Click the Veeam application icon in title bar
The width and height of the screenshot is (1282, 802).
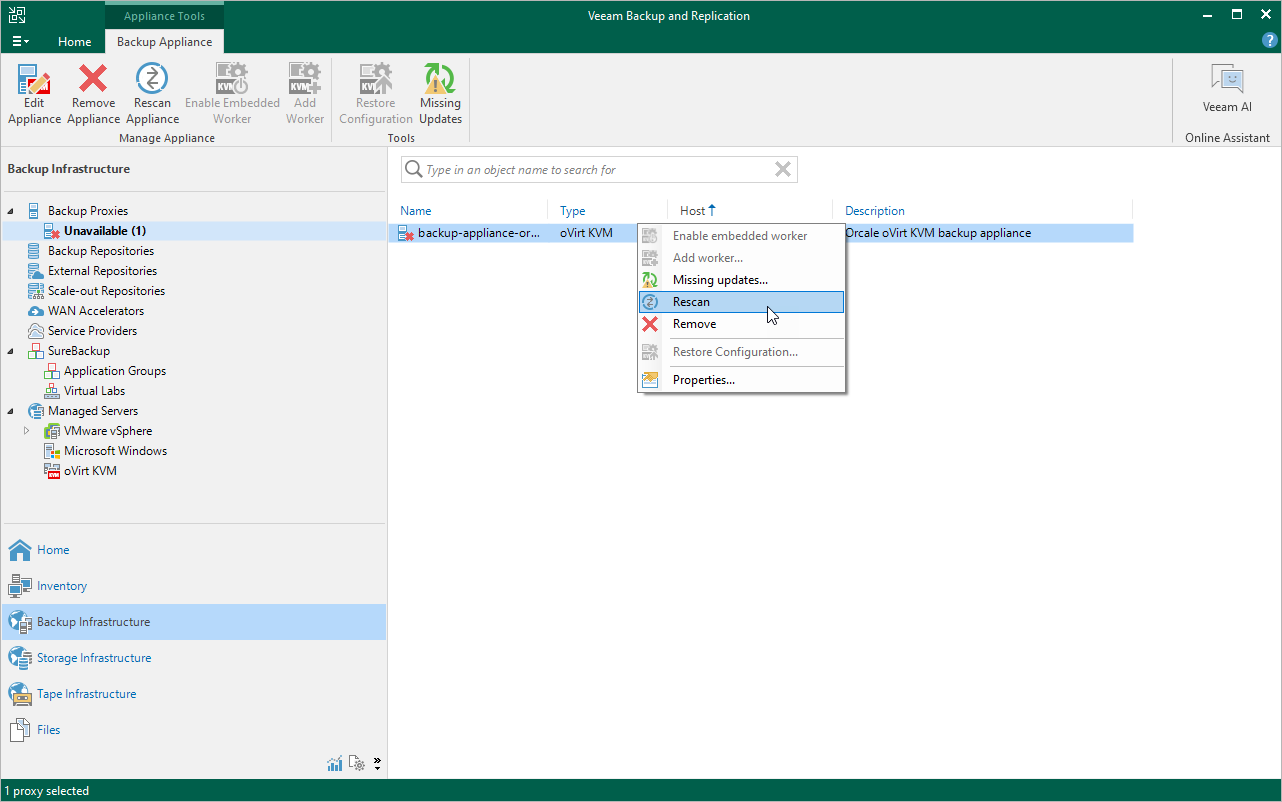15,15
